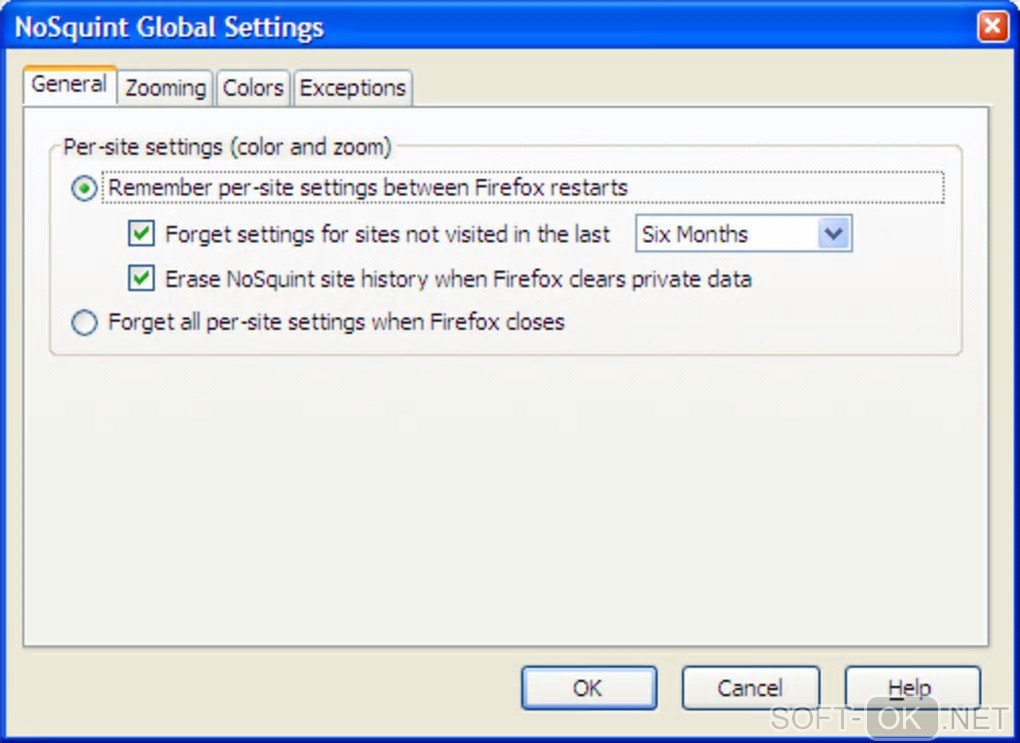
Task: Click the 'Forget settings for sites not visited' label text
Action: pyautogui.click(x=387, y=235)
